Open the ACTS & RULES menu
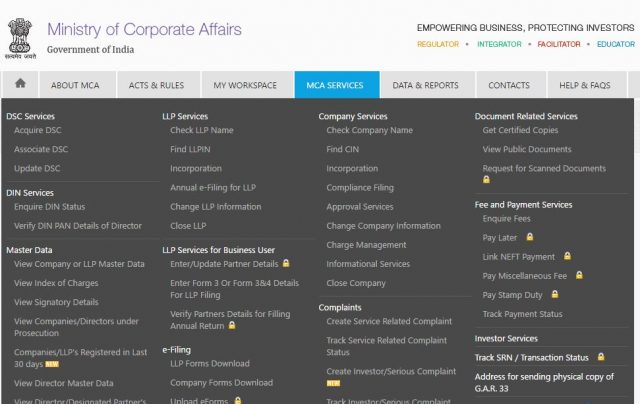 tap(157, 85)
